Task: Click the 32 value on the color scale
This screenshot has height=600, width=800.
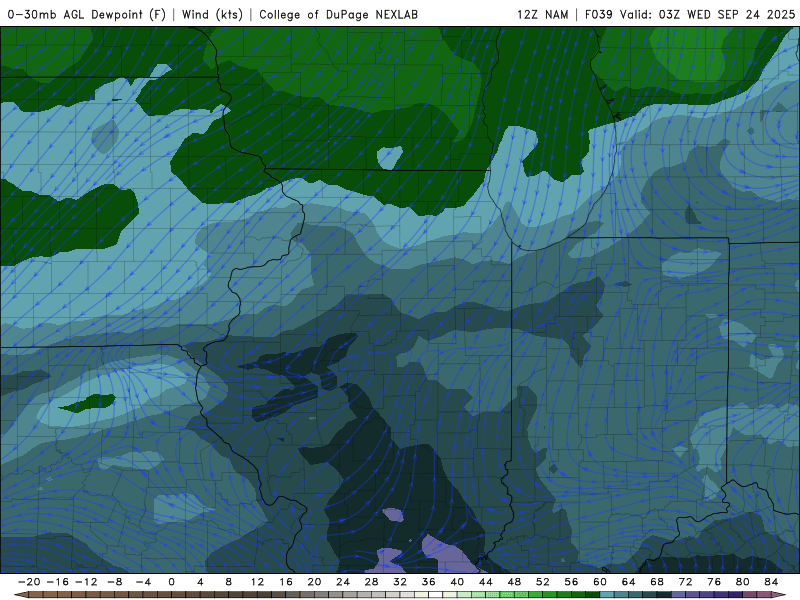Action: pyautogui.click(x=400, y=582)
